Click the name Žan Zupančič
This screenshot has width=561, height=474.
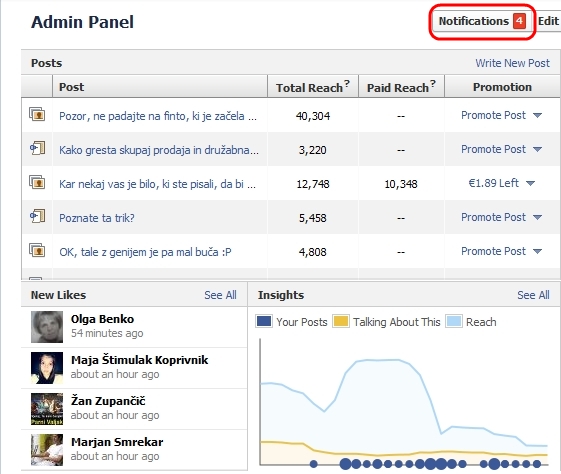click(108, 401)
